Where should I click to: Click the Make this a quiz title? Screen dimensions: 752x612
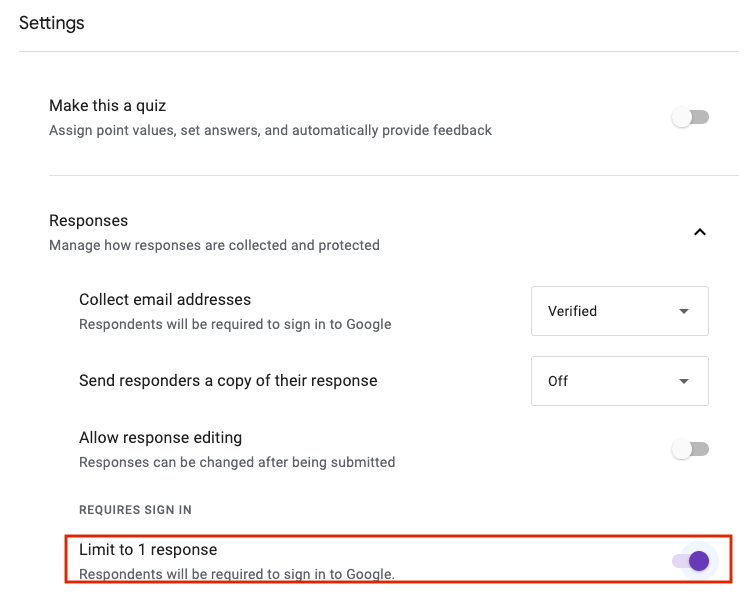coord(108,106)
